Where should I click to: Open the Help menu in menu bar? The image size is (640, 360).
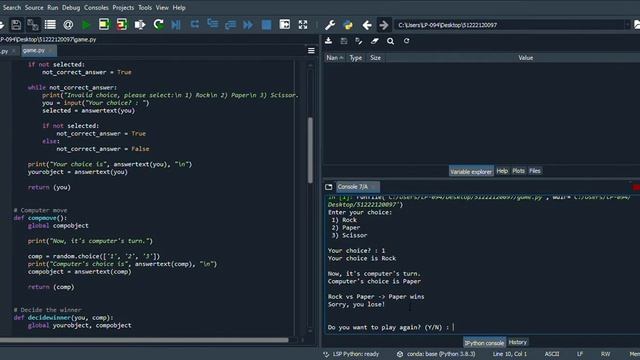tap(179, 7)
